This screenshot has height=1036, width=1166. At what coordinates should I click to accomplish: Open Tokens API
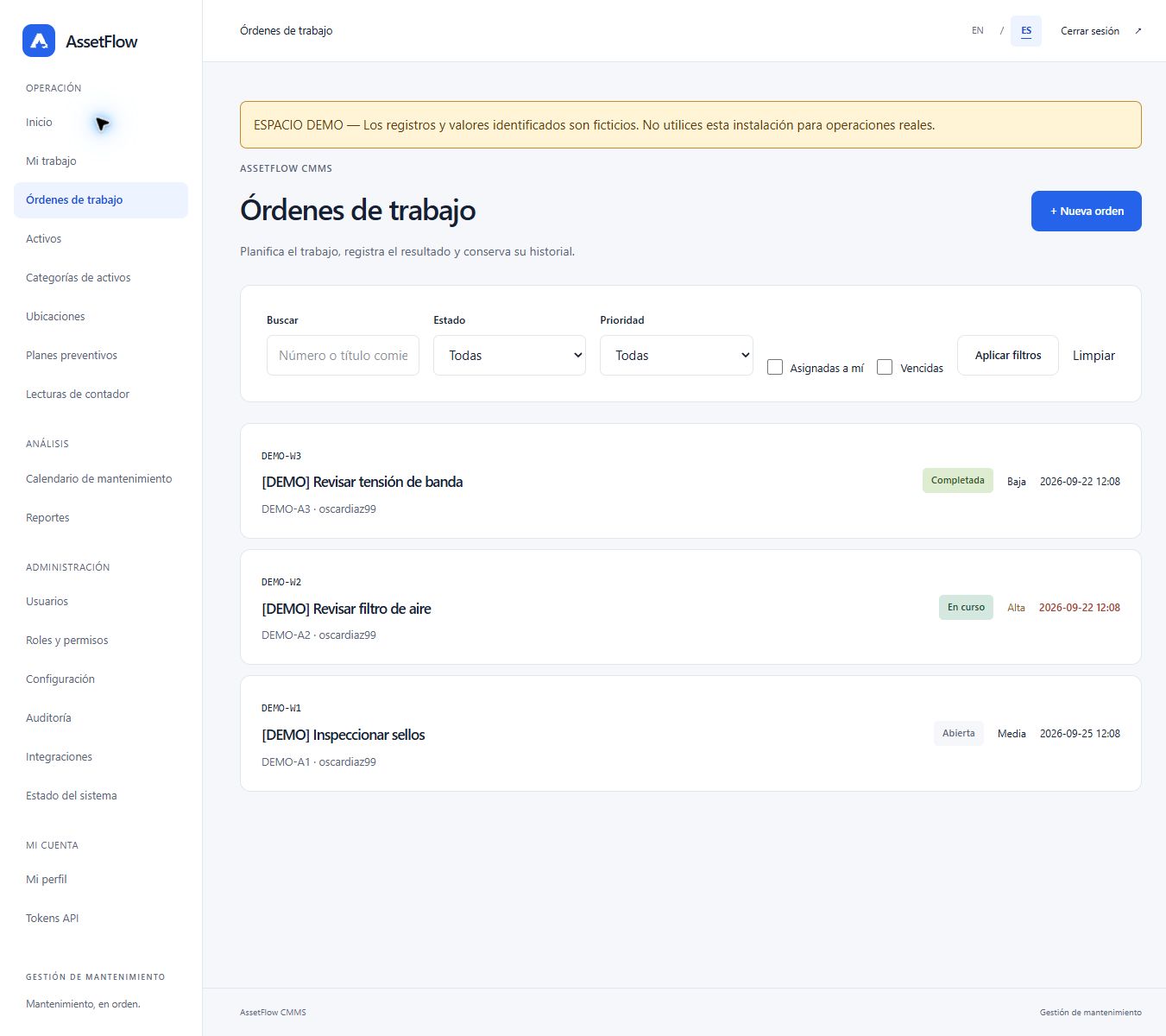click(x=101, y=919)
